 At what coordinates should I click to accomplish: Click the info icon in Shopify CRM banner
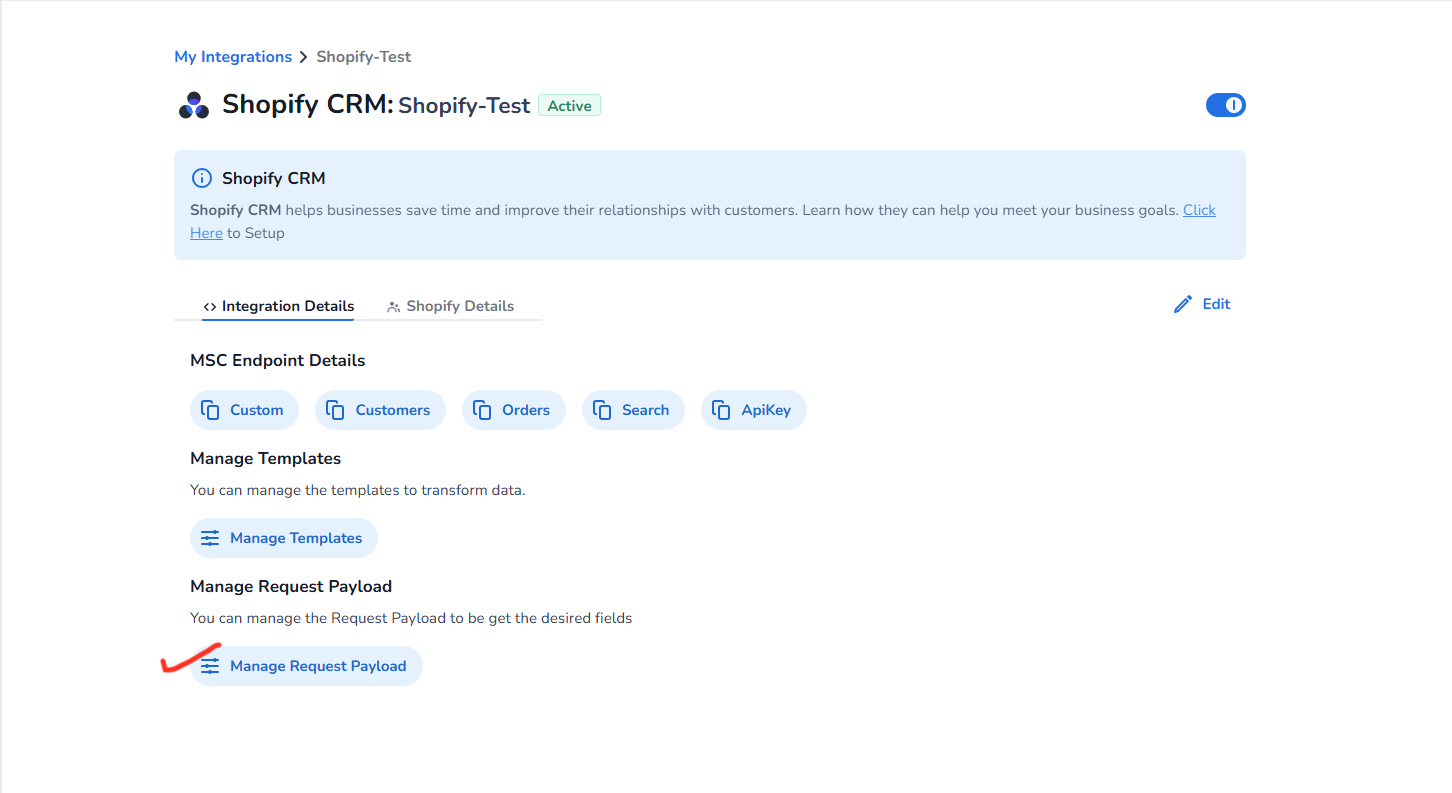pyautogui.click(x=202, y=178)
